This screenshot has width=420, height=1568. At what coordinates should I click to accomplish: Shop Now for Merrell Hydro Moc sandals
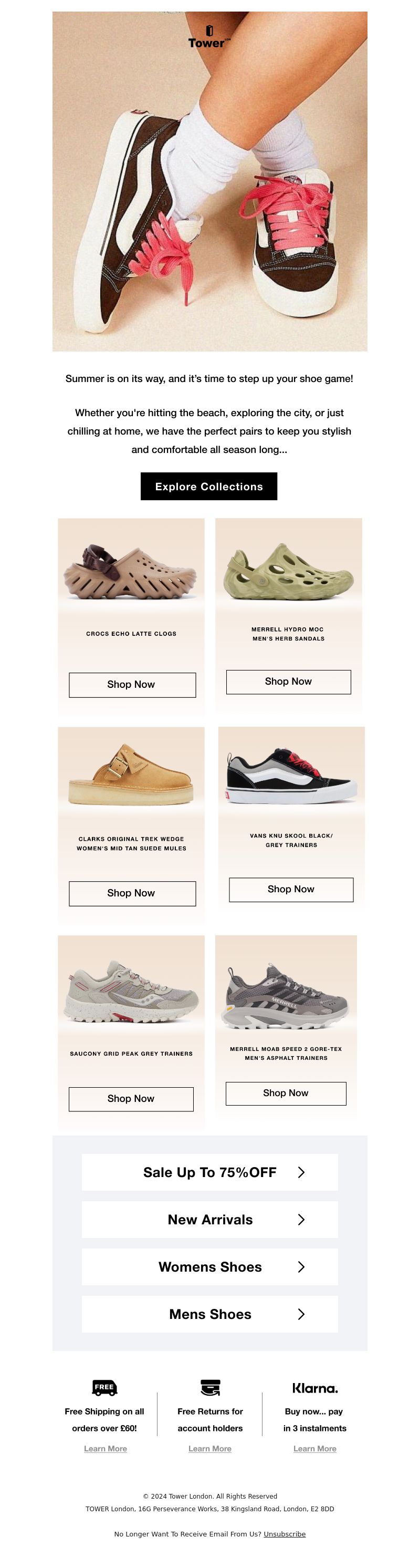(289, 682)
